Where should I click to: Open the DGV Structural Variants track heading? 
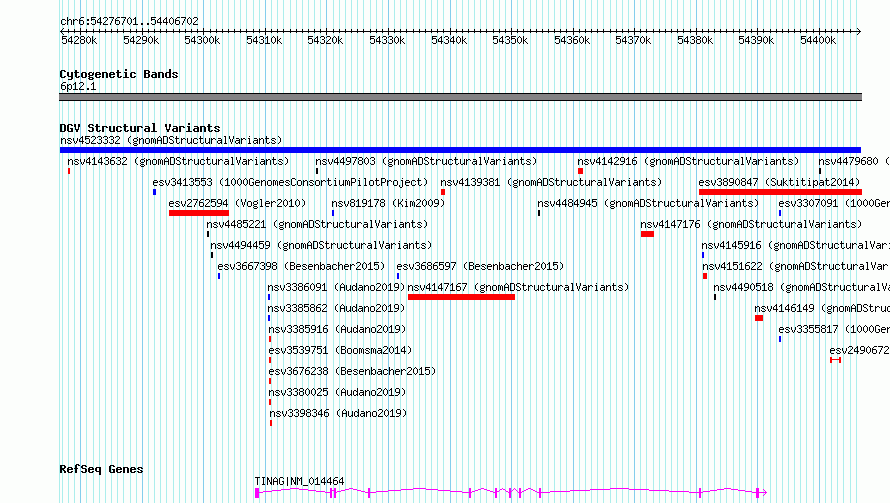(140, 128)
